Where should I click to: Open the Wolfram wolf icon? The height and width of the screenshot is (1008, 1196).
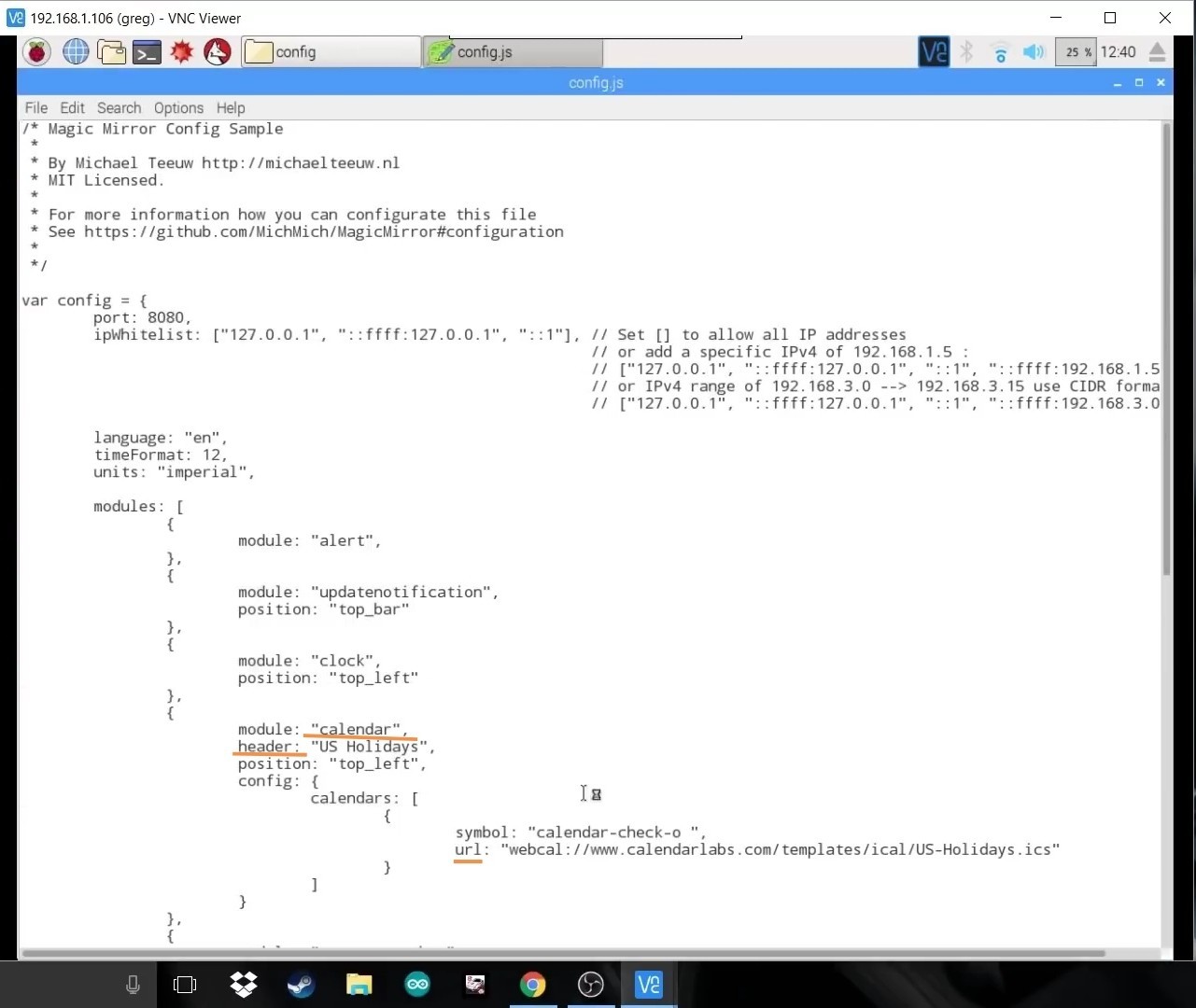click(218, 52)
